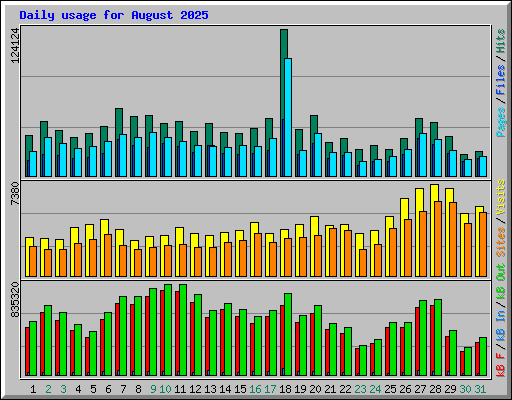Viewport: 512px width, 400px height.
Task: Click day label 24 on x-axis
Action: click(x=375, y=389)
